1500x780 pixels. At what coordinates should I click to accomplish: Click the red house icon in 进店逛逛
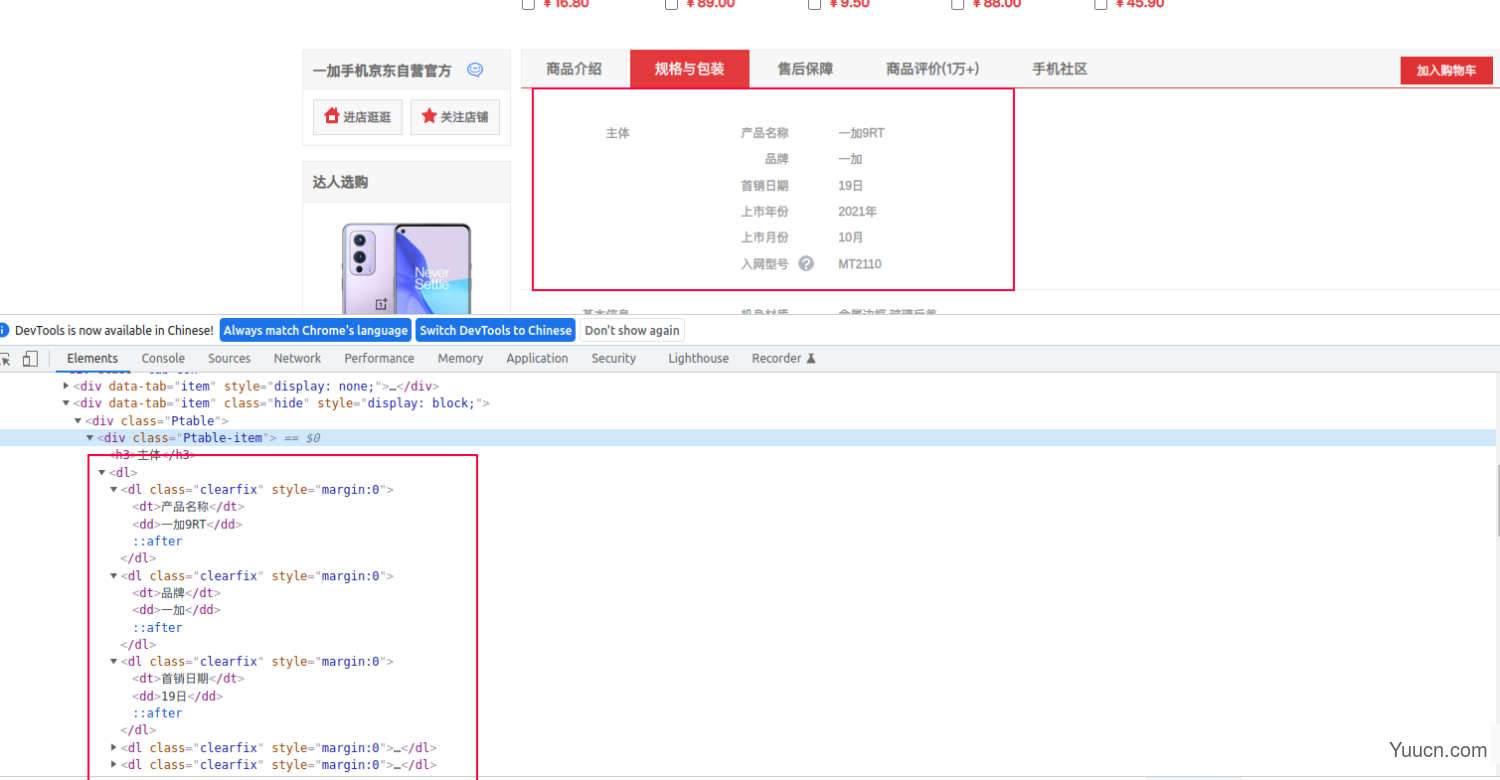[332, 117]
